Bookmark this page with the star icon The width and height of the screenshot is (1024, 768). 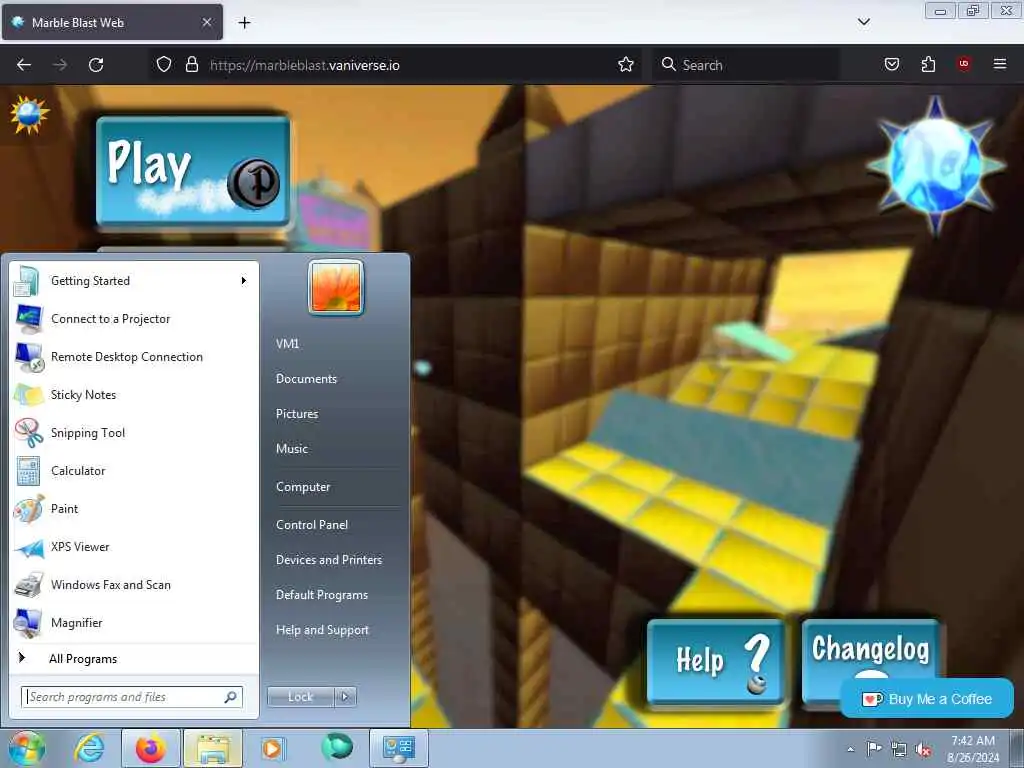coord(626,65)
